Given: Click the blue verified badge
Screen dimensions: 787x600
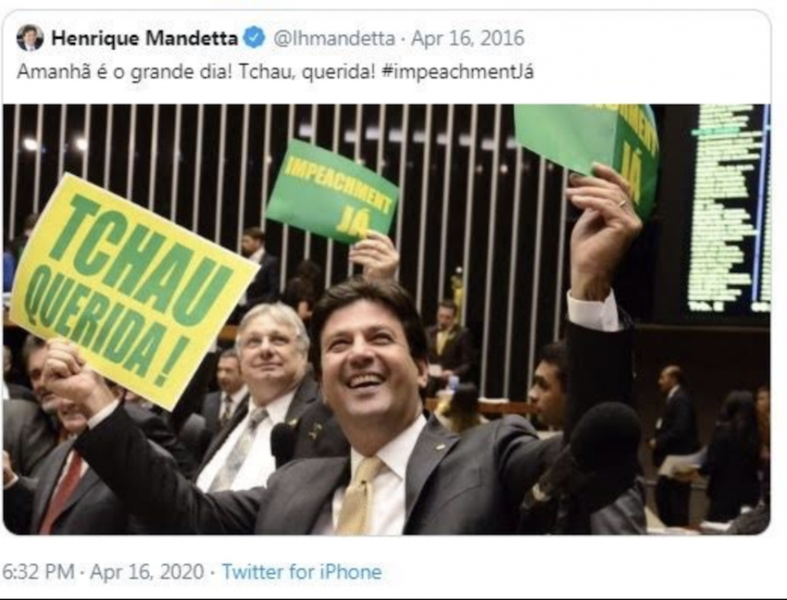Looking at the screenshot, I should pos(255,38).
